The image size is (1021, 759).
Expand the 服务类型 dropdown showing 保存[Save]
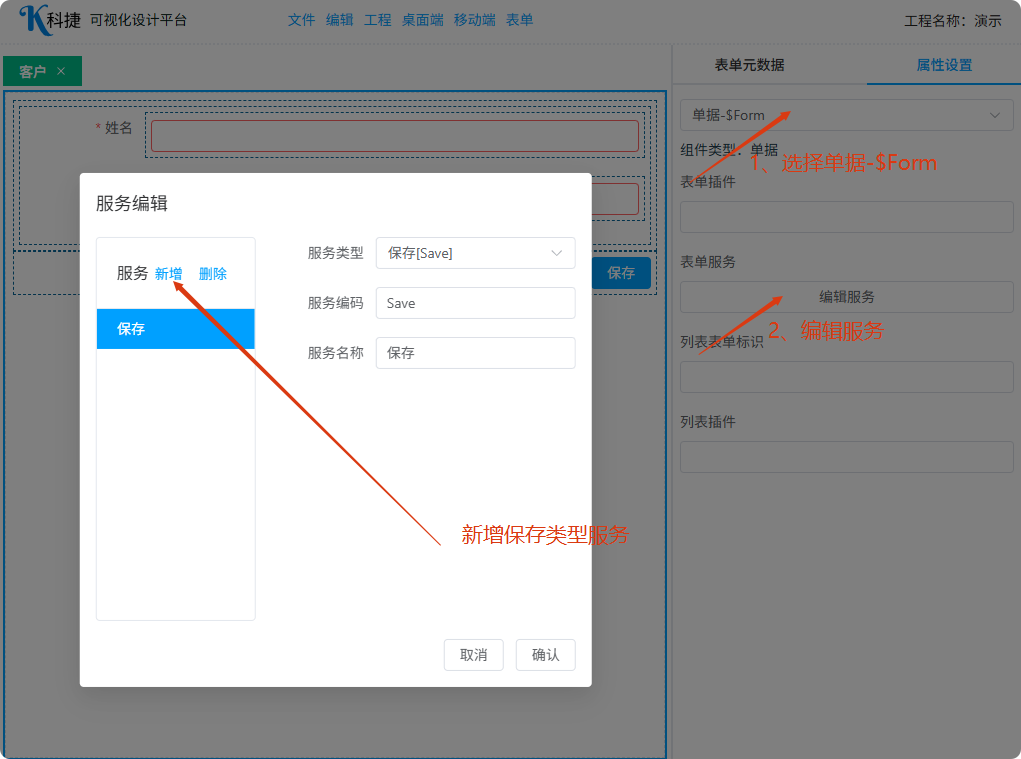(475, 253)
